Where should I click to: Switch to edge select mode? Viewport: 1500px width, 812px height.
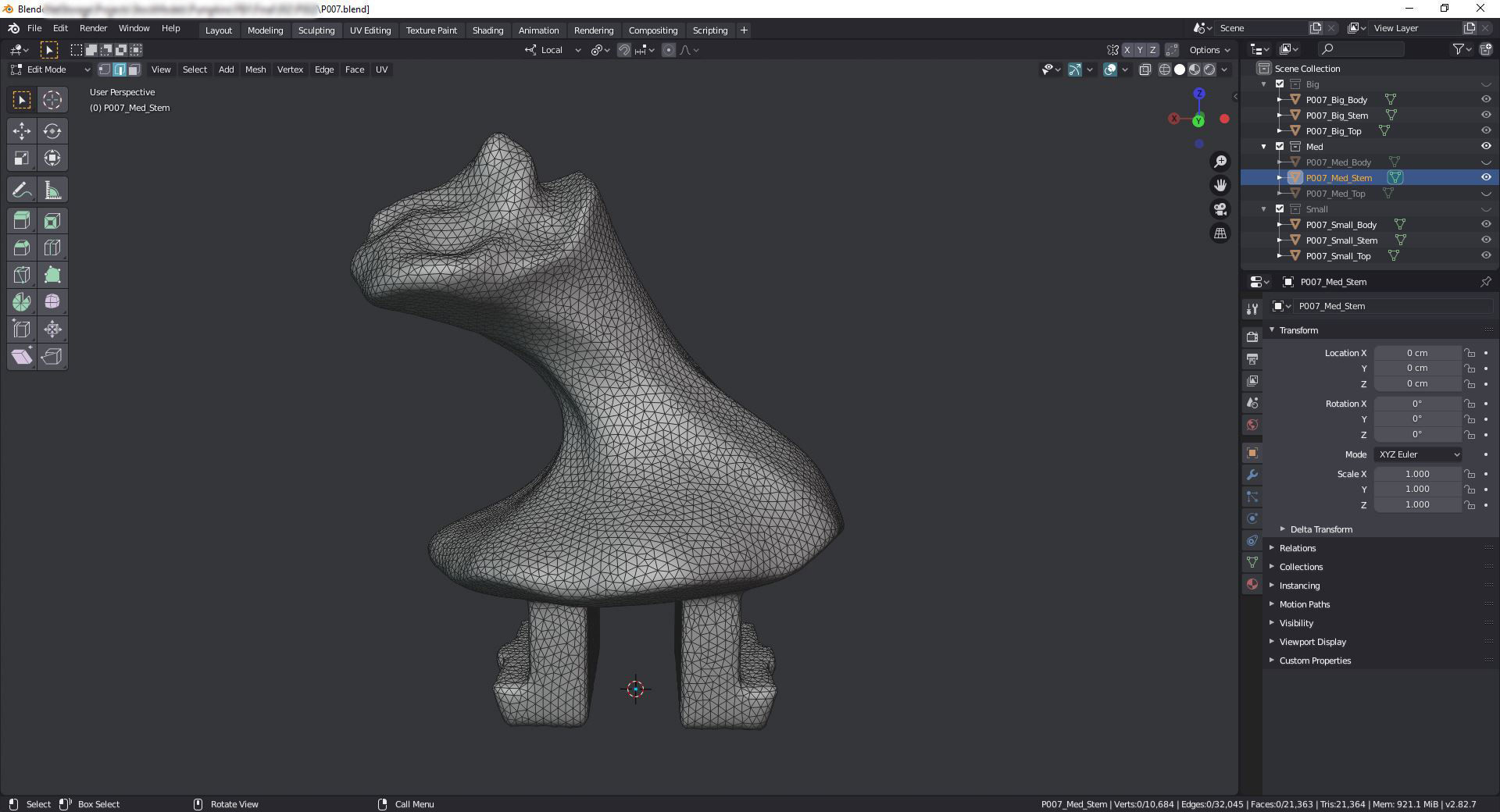point(120,69)
